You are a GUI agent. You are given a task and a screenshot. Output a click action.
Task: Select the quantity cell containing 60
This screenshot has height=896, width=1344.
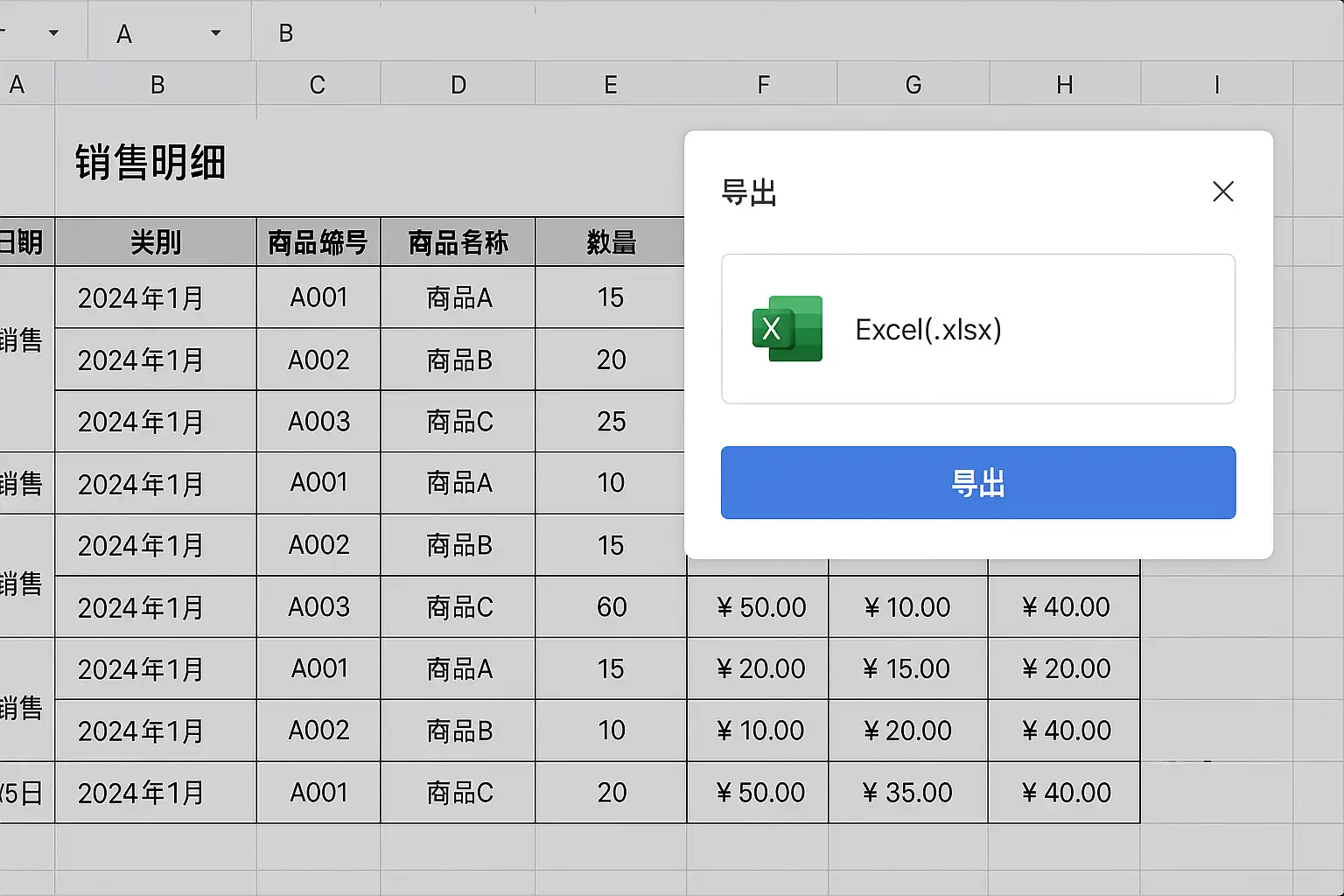click(611, 607)
